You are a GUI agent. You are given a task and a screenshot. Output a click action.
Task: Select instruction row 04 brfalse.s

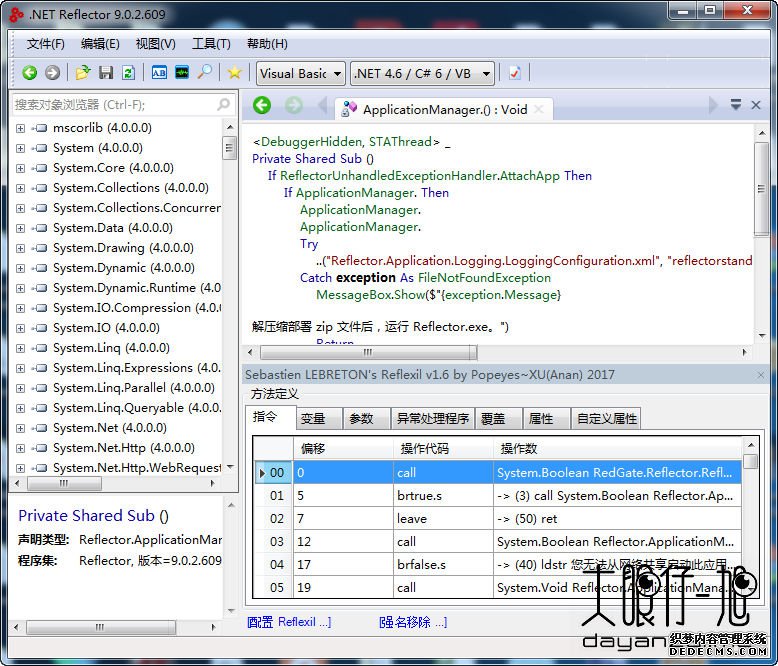[498, 565]
